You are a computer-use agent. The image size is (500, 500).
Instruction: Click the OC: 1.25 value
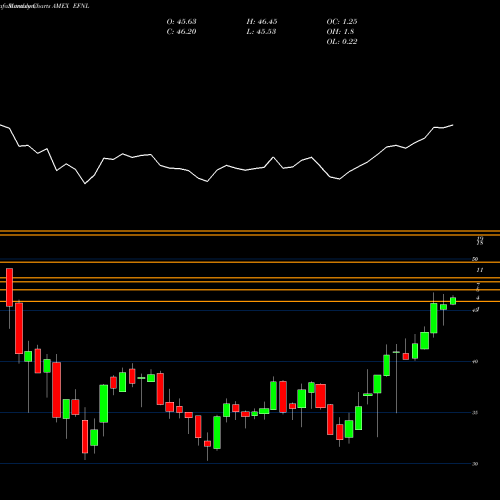pyautogui.click(x=342, y=22)
